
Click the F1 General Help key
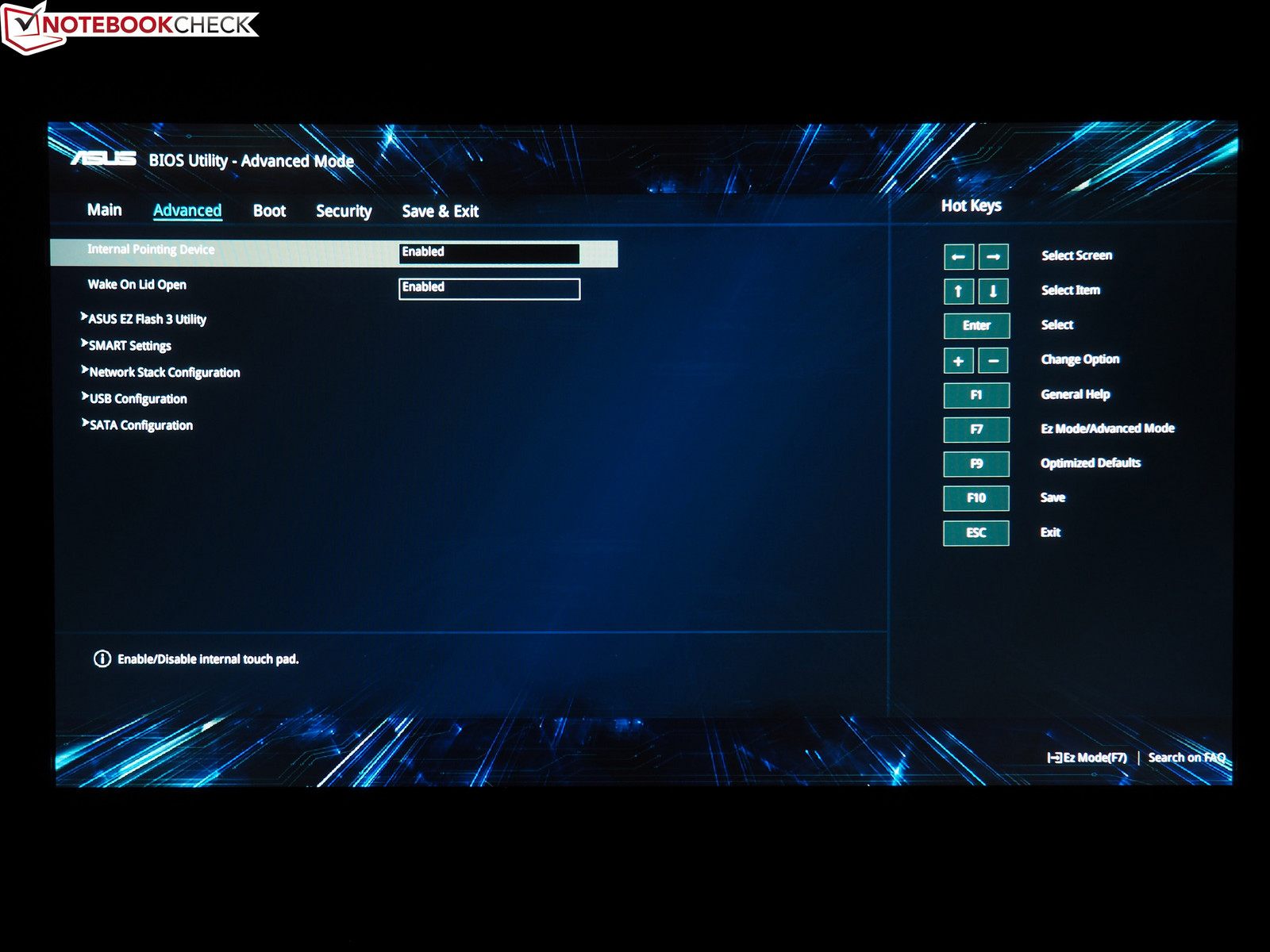click(976, 395)
